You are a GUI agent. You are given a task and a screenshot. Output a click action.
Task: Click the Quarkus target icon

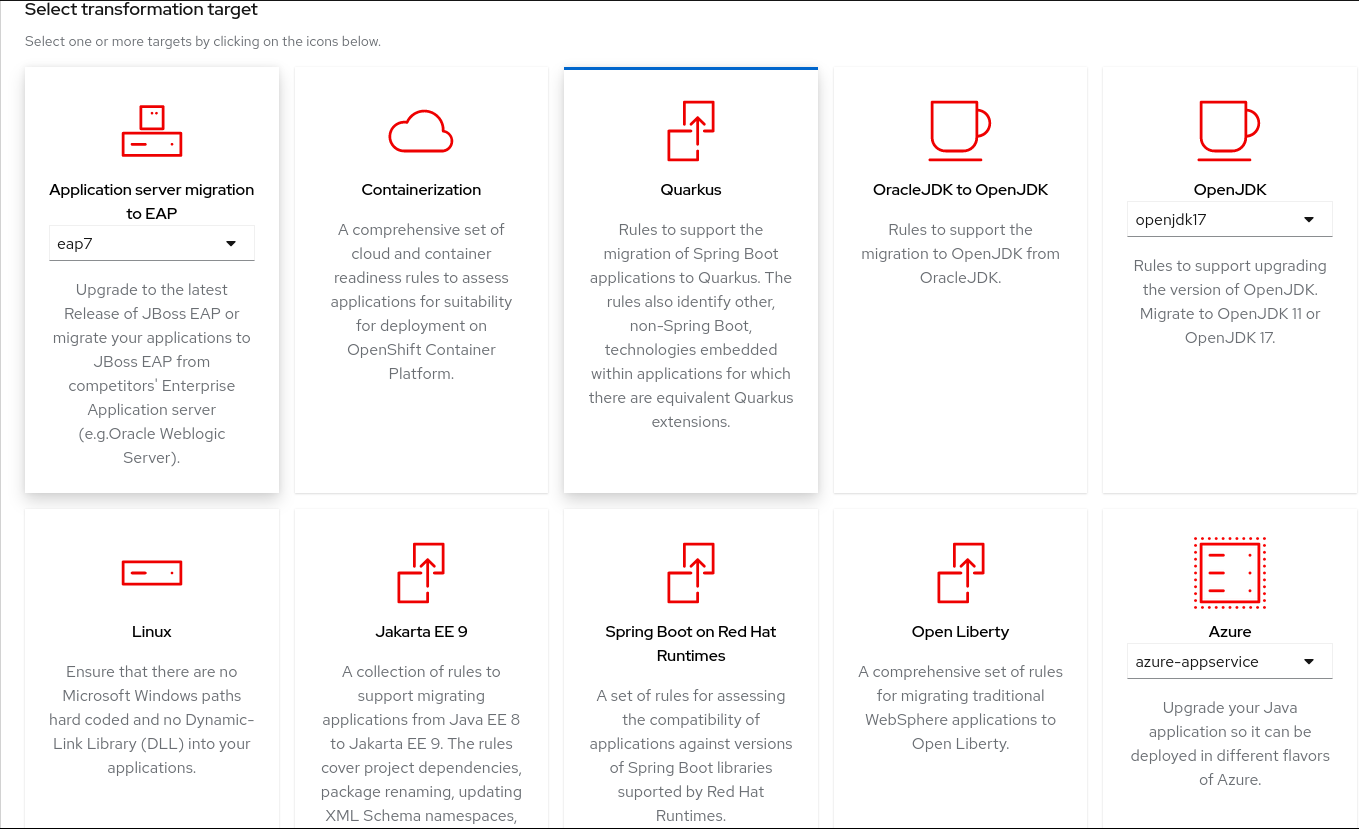pos(691,131)
